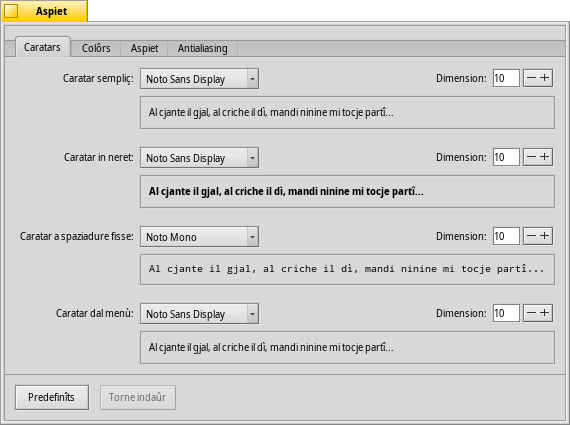
Task: Decrease fixed-width font size with minus
Action: 531,236
